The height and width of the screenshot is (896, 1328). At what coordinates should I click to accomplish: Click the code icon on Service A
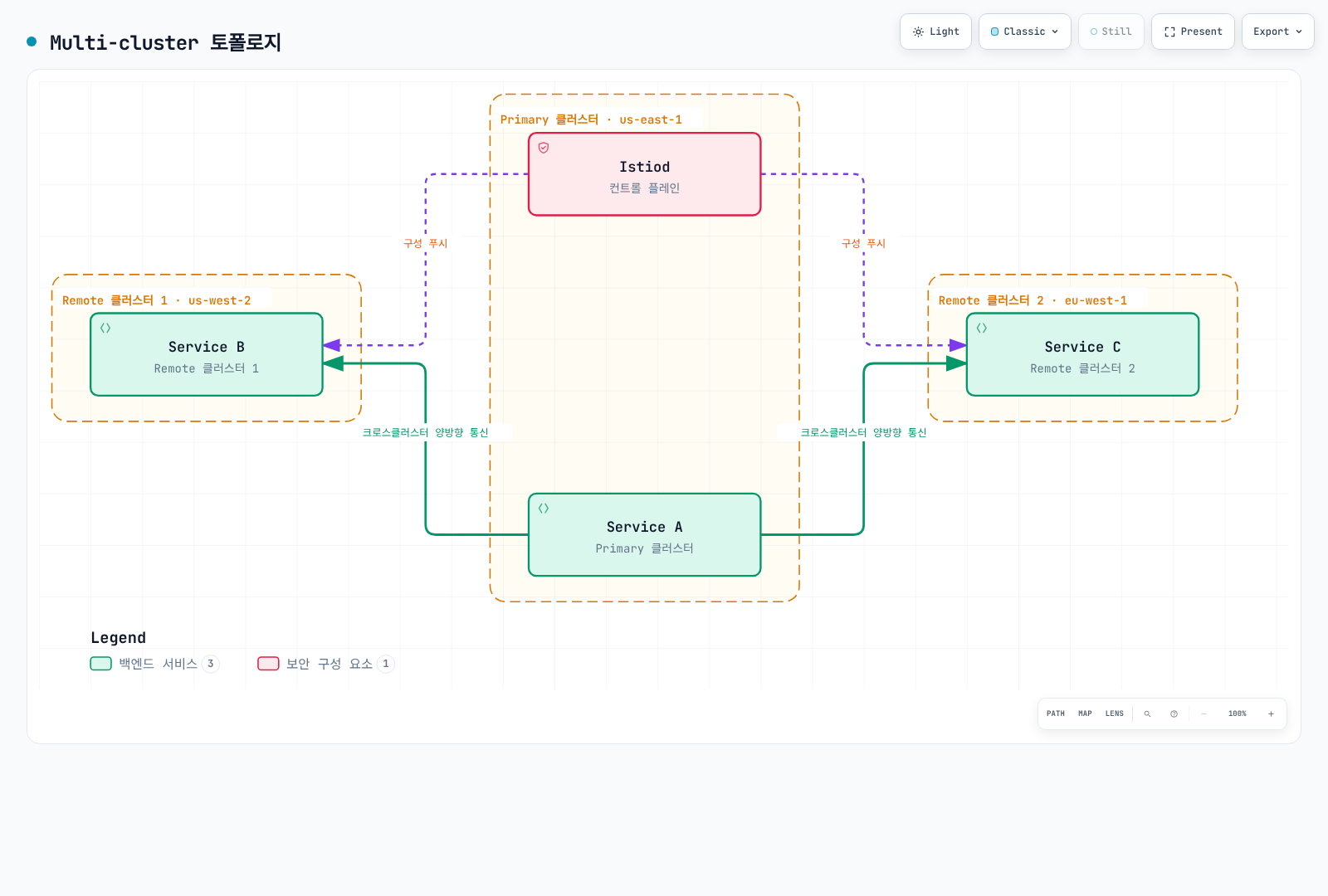[544, 509]
